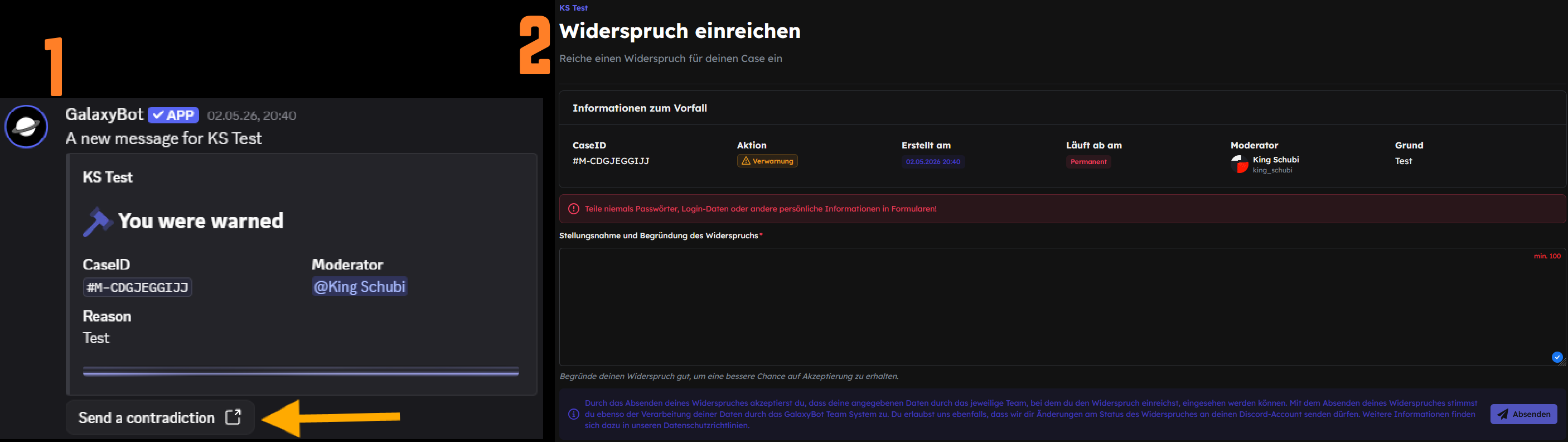Screen dimensions: 1568x442
Task: Click the Reason value Test in the embed
Action: point(96,338)
